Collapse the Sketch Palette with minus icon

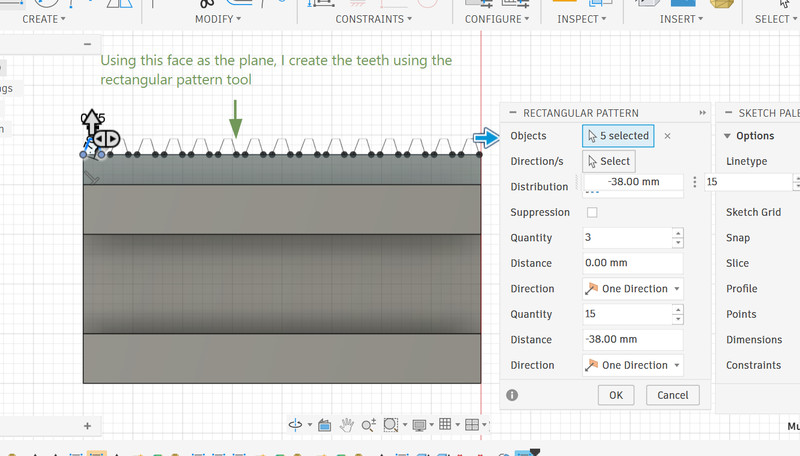pyautogui.click(x=729, y=113)
